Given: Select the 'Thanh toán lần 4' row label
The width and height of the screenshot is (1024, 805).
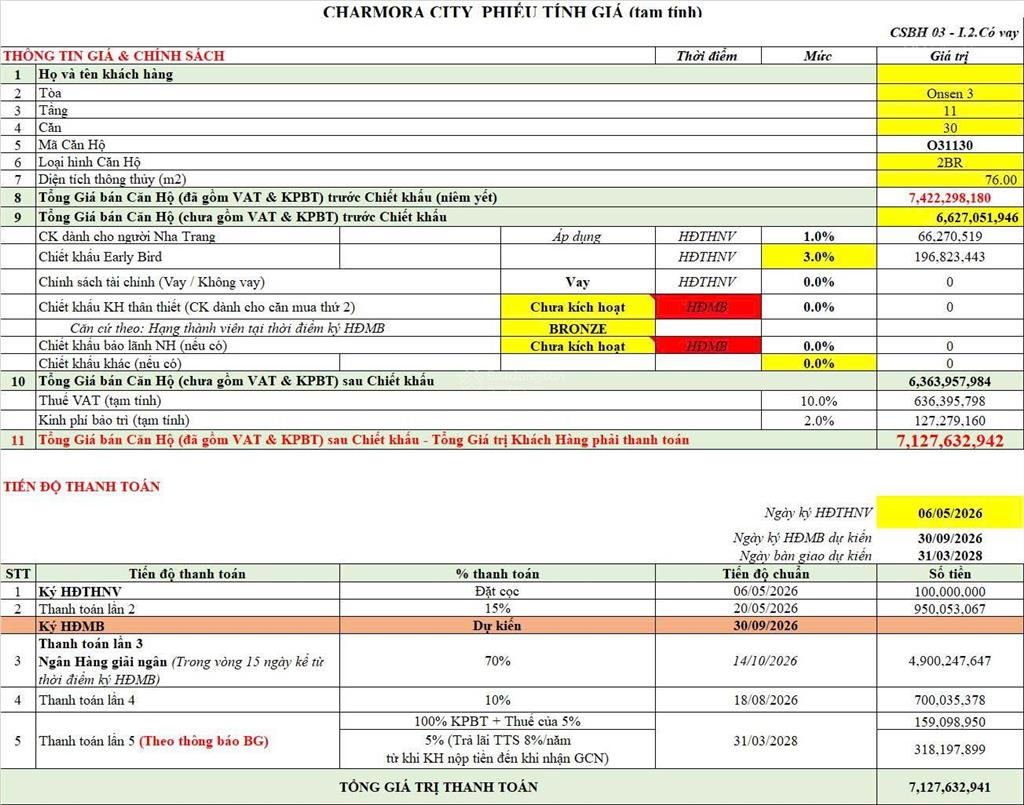Looking at the screenshot, I should point(87,700).
